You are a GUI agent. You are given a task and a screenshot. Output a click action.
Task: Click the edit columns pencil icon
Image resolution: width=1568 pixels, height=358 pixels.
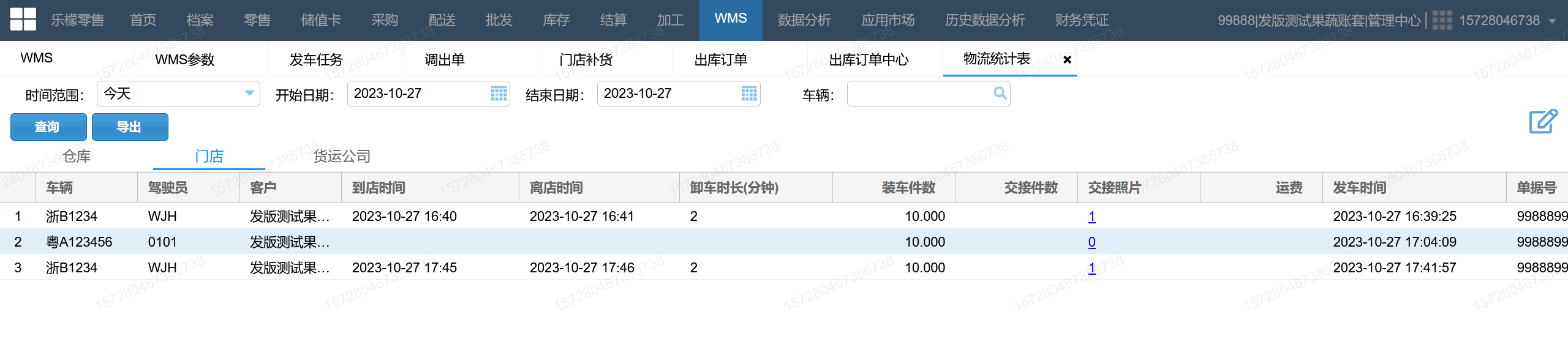point(1543,121)
